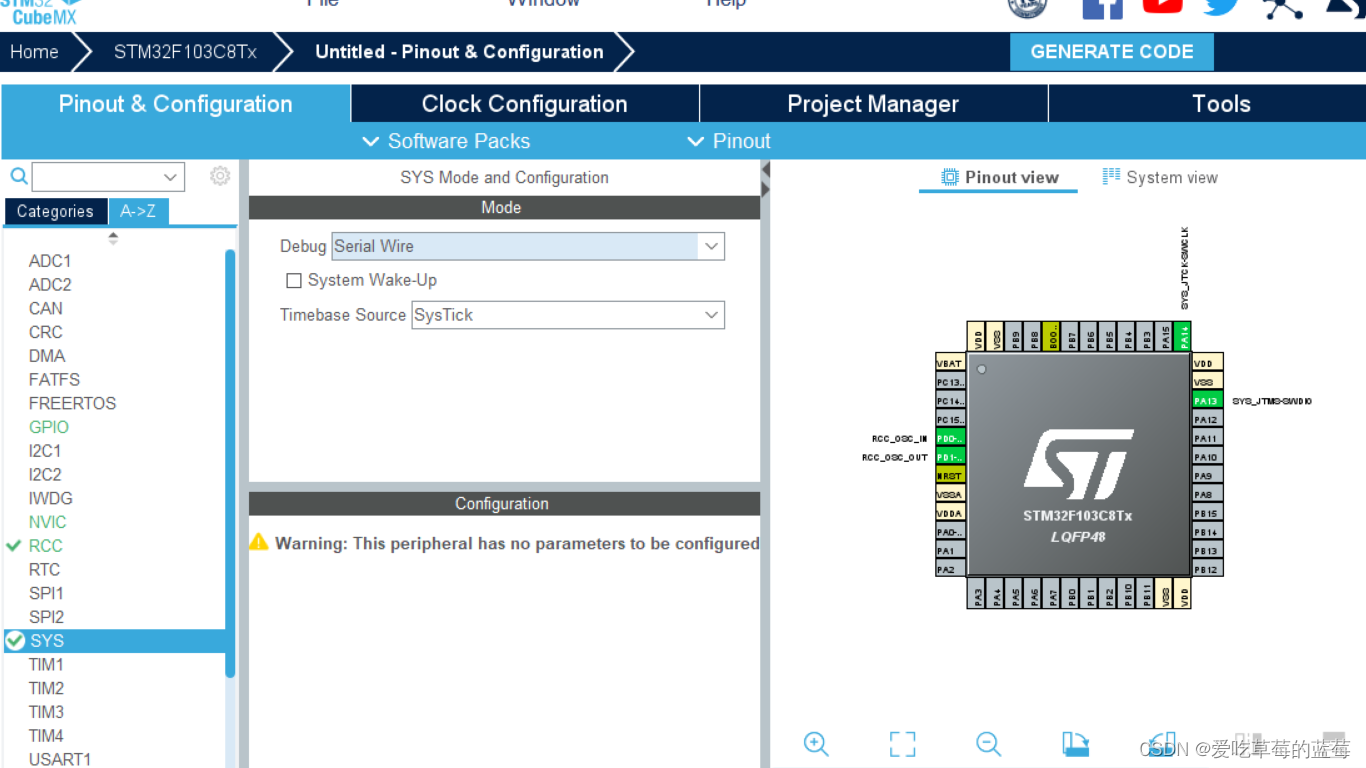This screenshot has height=768, width=1366.
Task: Fit the chip to the view
Action: 902,744
